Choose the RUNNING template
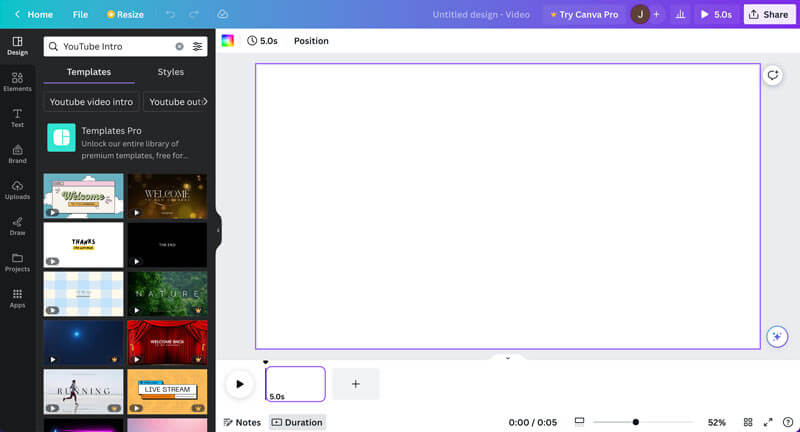 click(x=83, y=392)
